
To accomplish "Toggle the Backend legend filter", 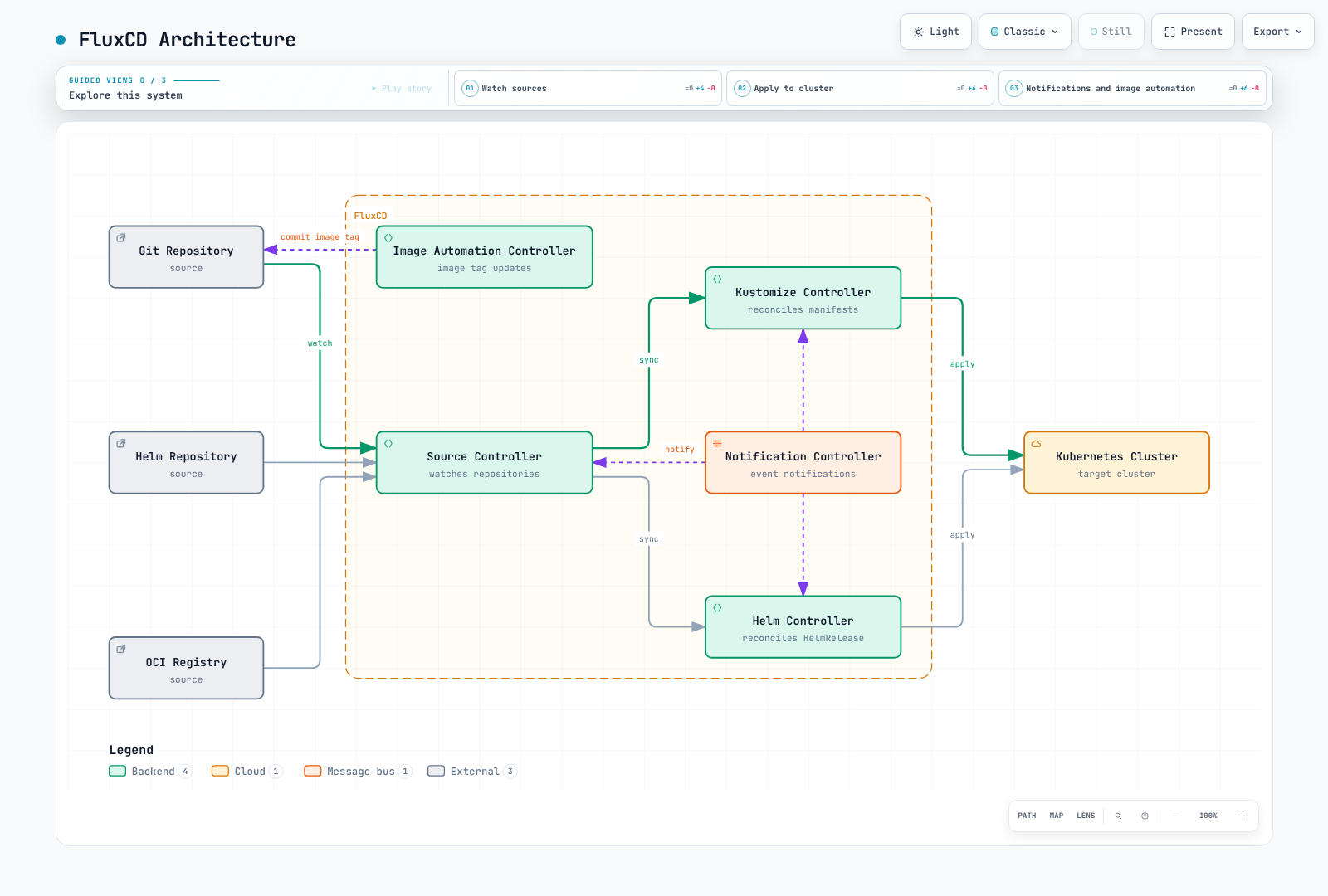I will click(150, 771).
